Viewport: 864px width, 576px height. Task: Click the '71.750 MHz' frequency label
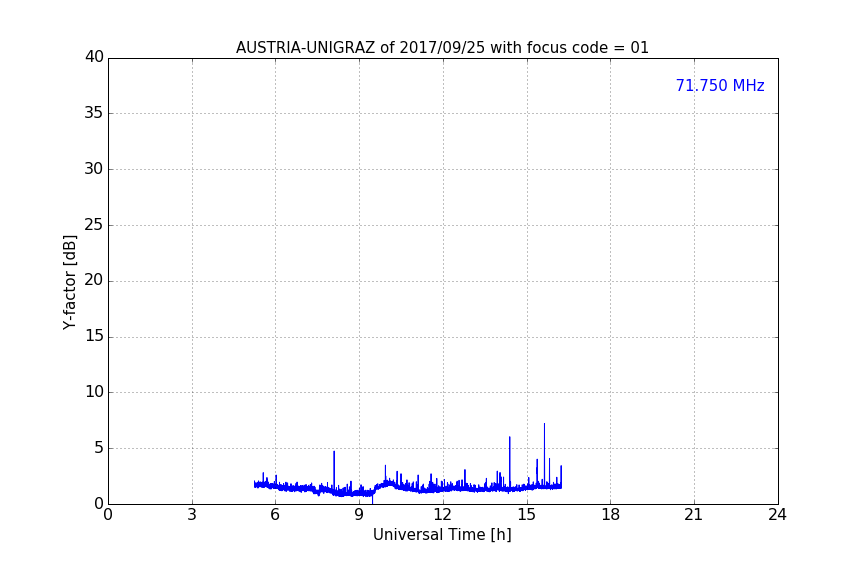[720, 86]
